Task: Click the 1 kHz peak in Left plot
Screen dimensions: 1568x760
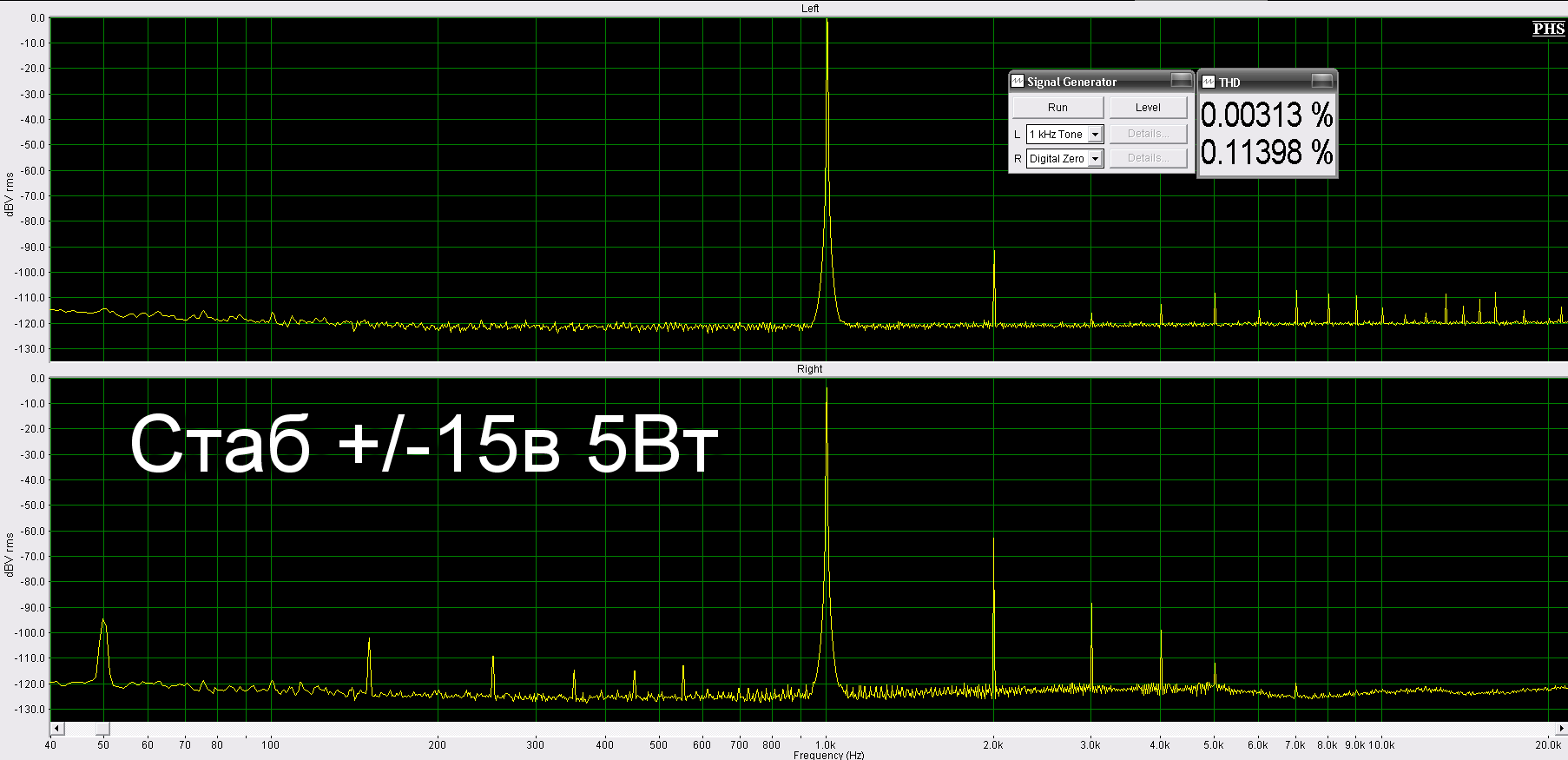Action: 827,26
